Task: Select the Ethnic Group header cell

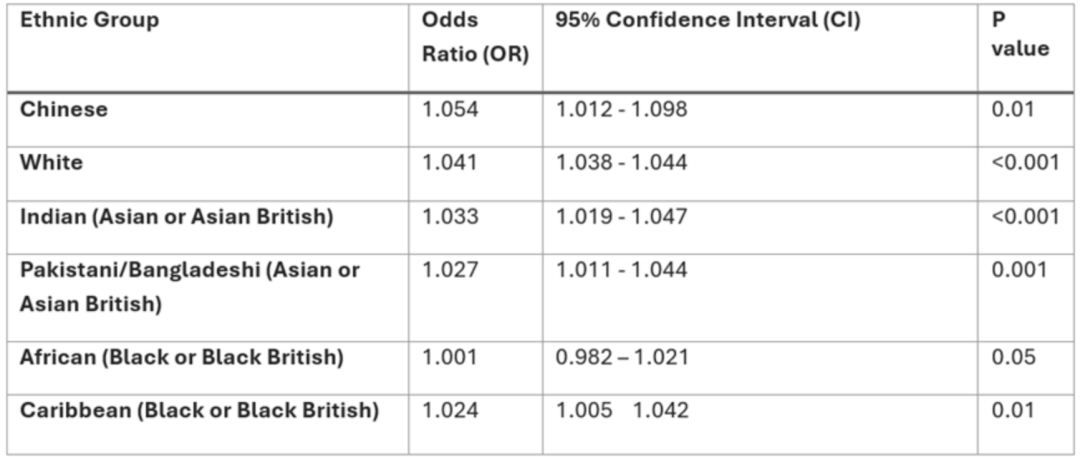Action: click(207, 48)
